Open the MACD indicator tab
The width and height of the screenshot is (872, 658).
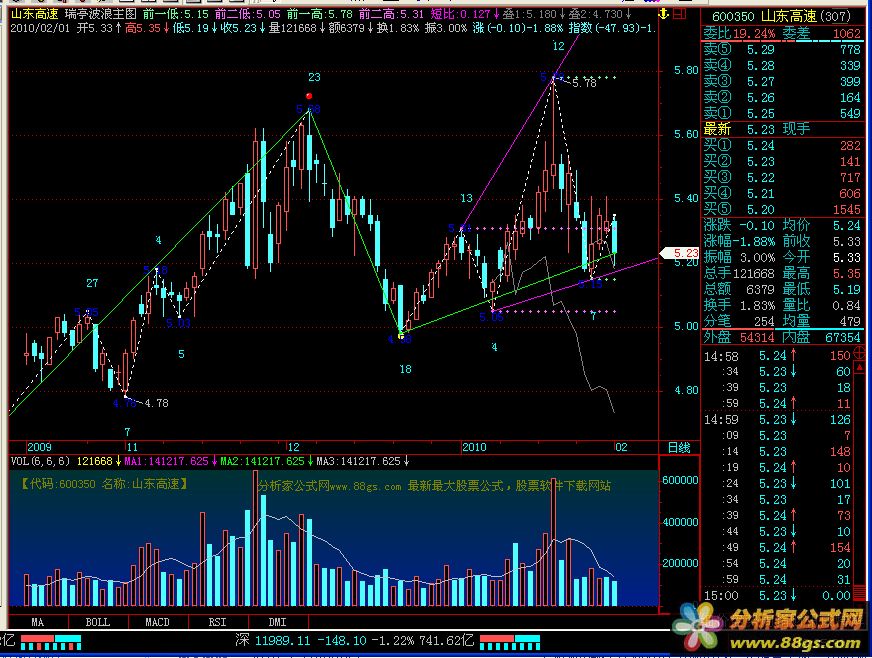click(157, 622)
